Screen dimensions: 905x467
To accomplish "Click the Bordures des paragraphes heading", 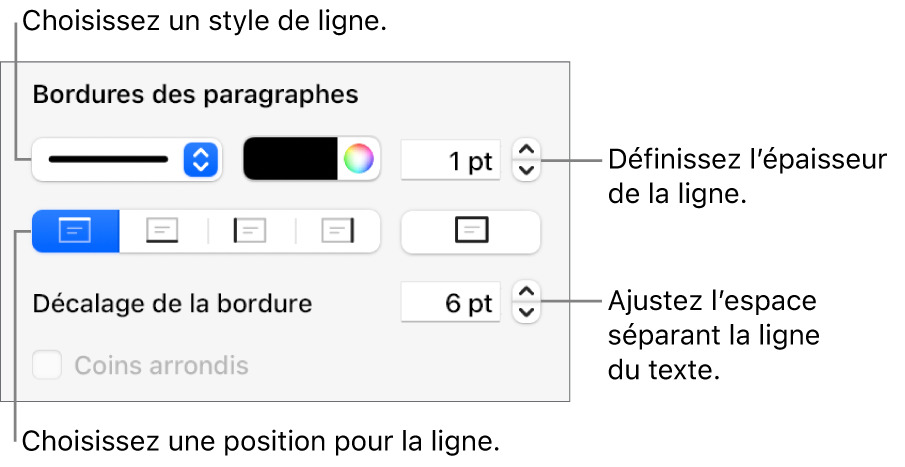I will 195,96.
